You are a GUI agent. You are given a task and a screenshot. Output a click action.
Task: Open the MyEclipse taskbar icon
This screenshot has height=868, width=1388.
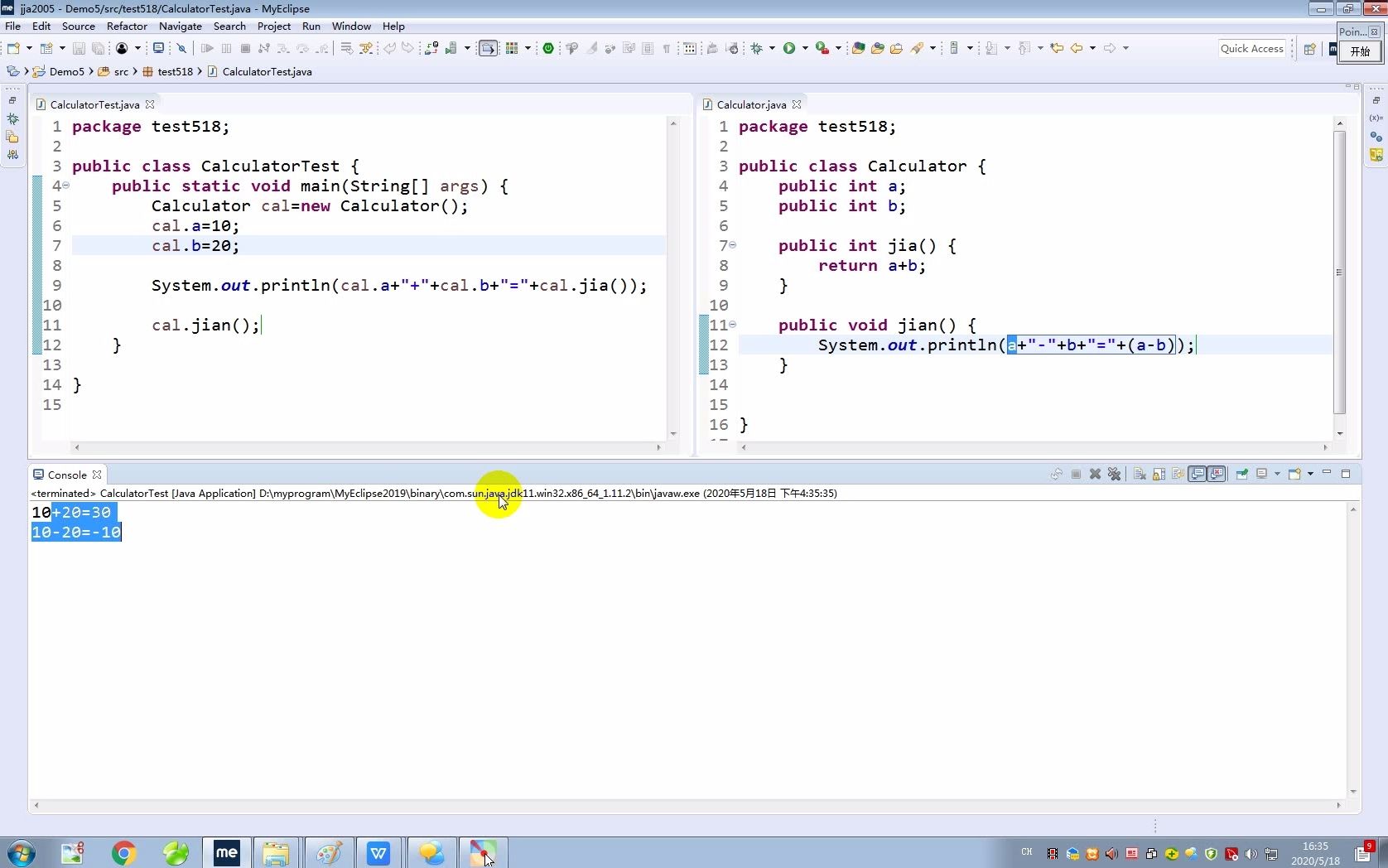coord(226,852)
